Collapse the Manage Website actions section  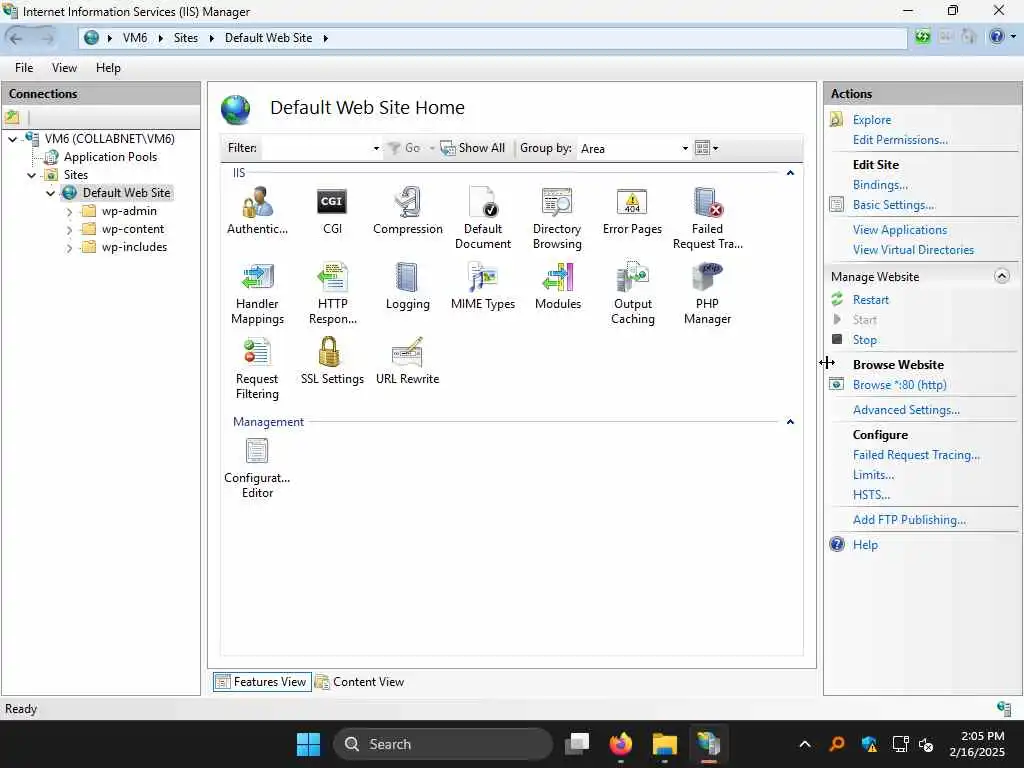pos(1002,276)
